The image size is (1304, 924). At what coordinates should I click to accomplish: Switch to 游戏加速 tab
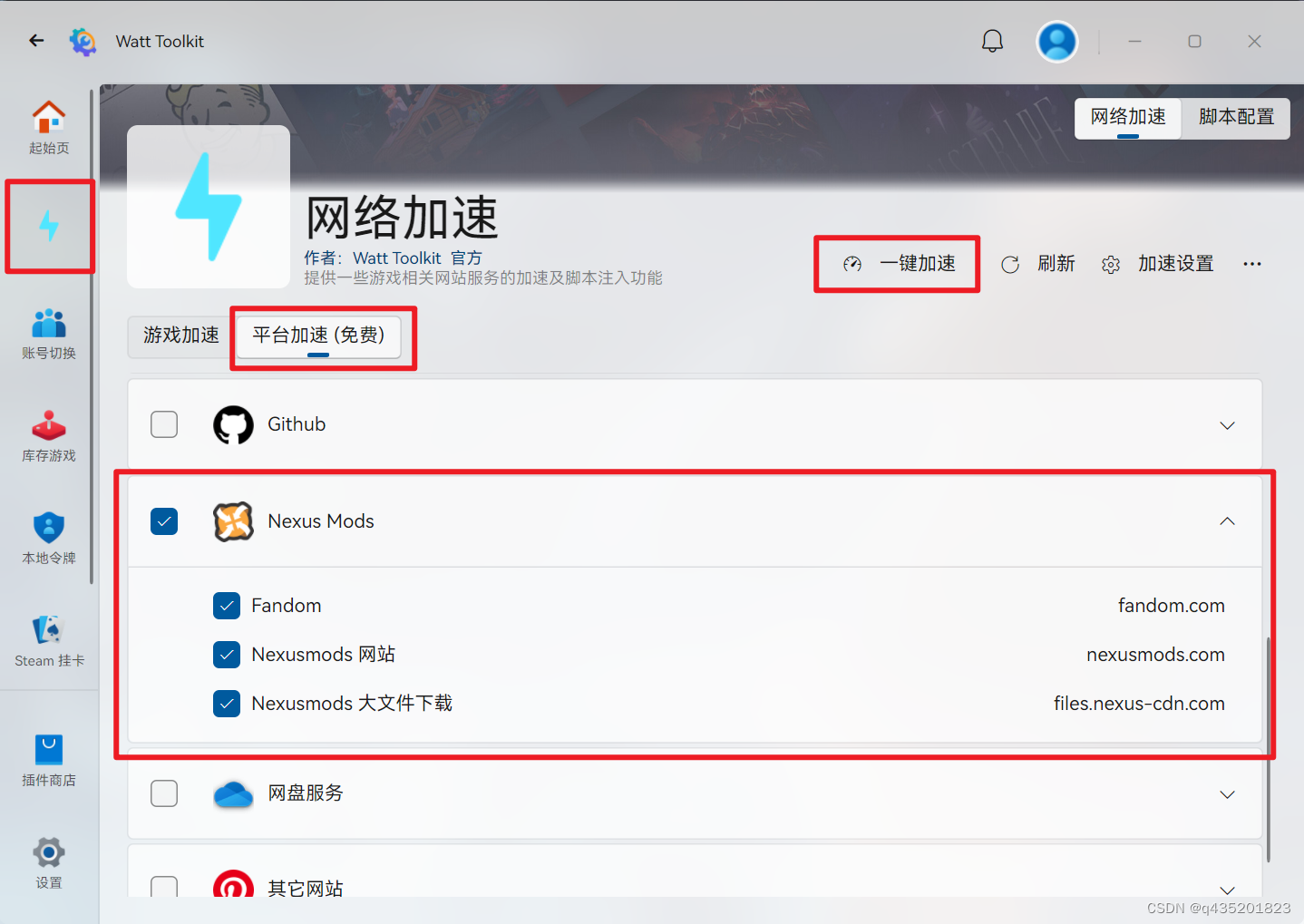pyautogui.click(x=180, y=336)
